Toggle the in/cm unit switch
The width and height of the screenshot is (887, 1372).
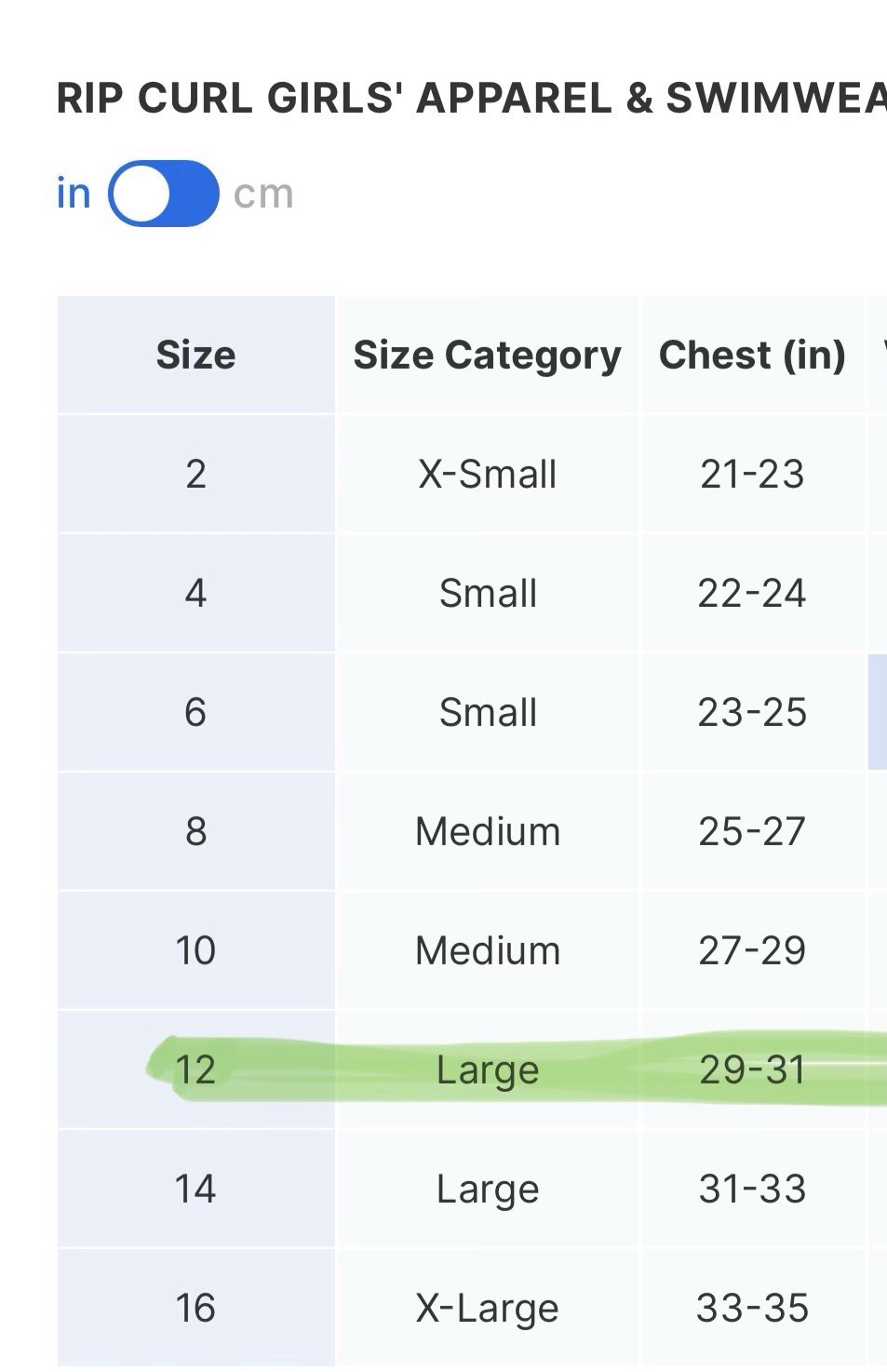(x=164, y=194)
